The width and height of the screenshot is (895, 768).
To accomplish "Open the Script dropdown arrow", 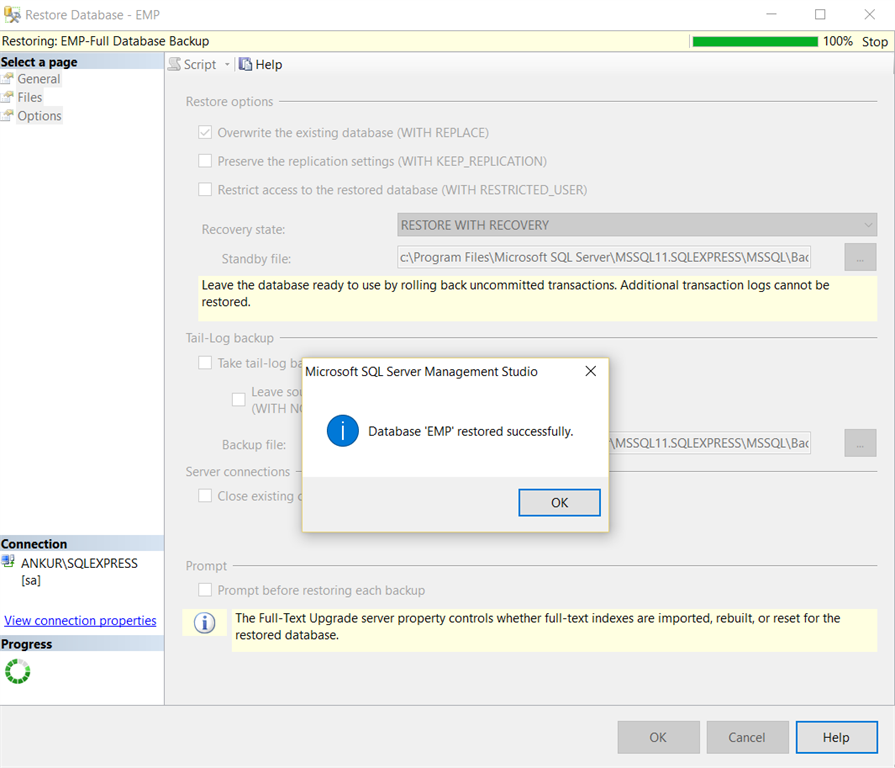I will [227, 64].
